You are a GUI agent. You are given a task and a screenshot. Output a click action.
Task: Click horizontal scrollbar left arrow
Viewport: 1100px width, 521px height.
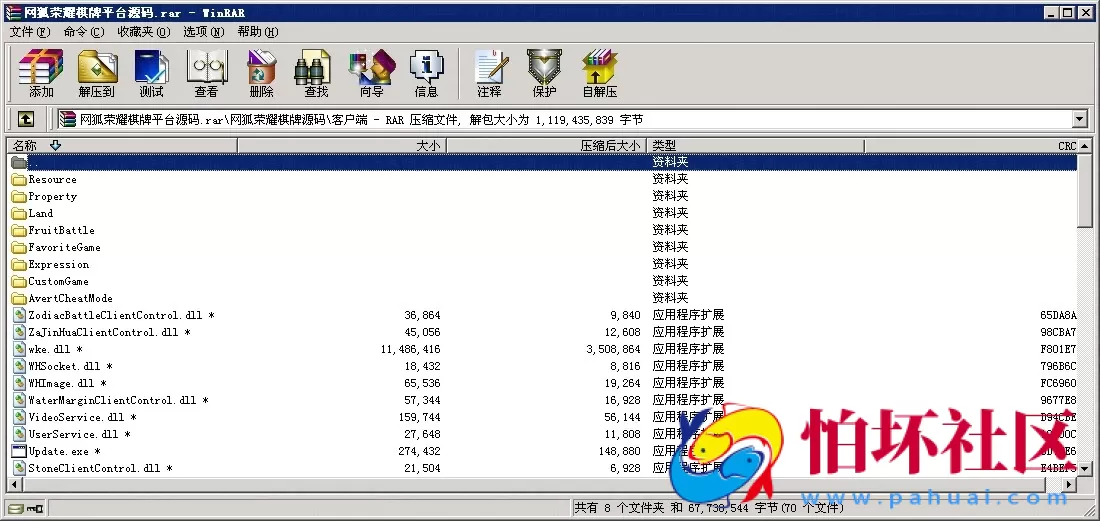14,484
